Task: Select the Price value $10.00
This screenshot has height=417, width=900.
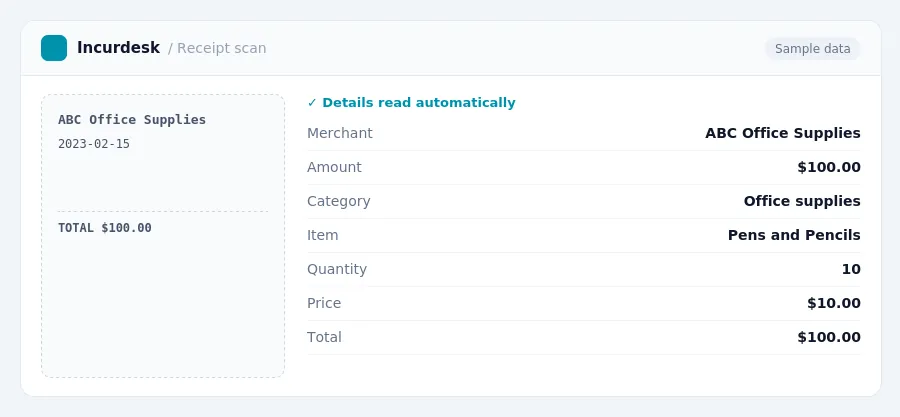Action: click(x=834, y=303)
